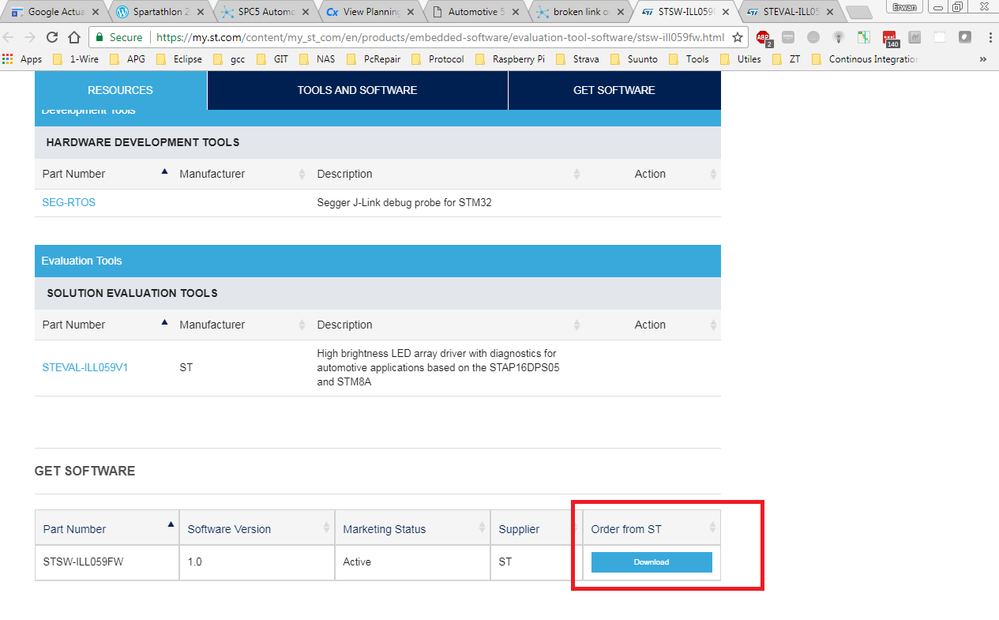
Task: Open the Adblock Plus extension
Action: [763, 38]
